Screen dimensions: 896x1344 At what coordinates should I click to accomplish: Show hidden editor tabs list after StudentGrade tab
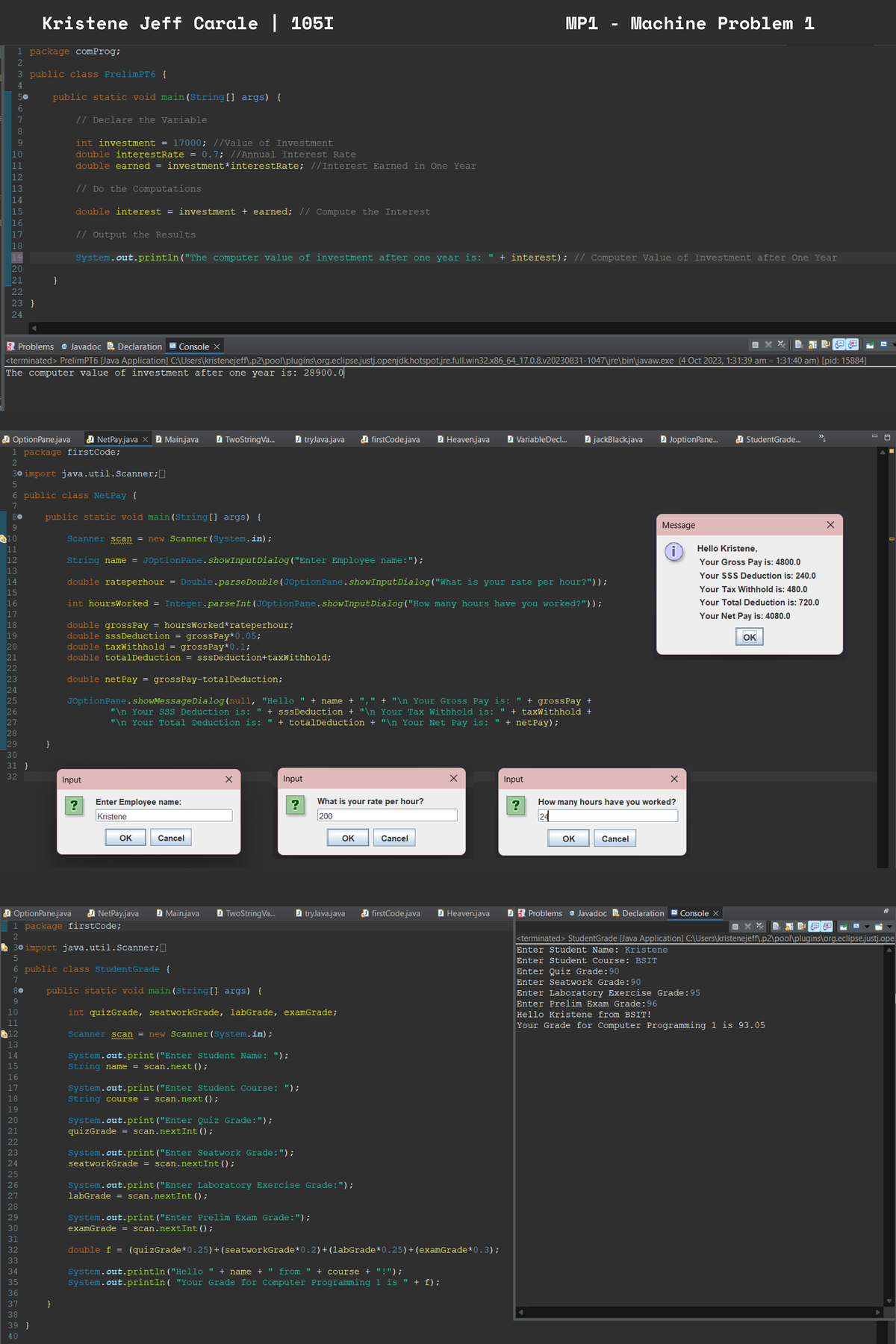click(x=822, y=438)
